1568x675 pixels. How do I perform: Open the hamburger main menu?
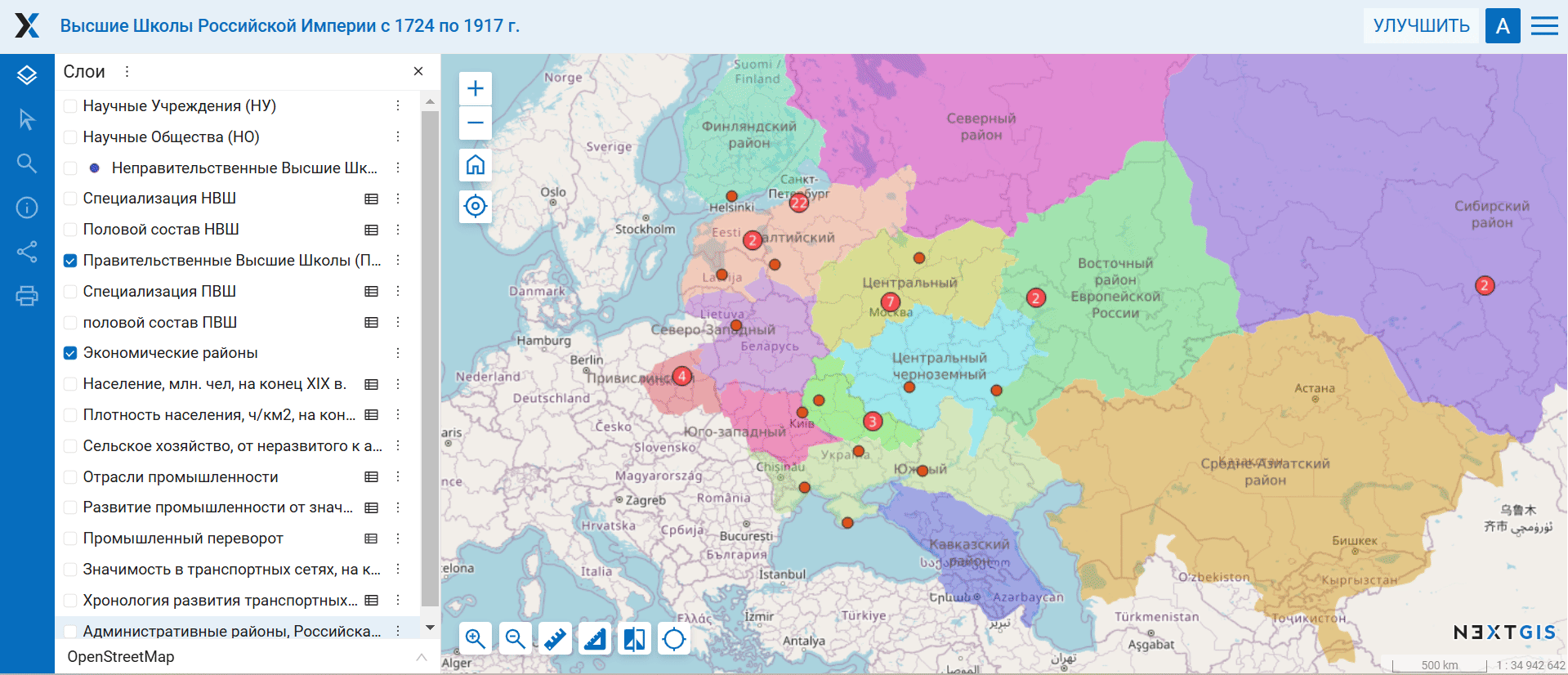pyautogui.click(x=1543, y=26)
